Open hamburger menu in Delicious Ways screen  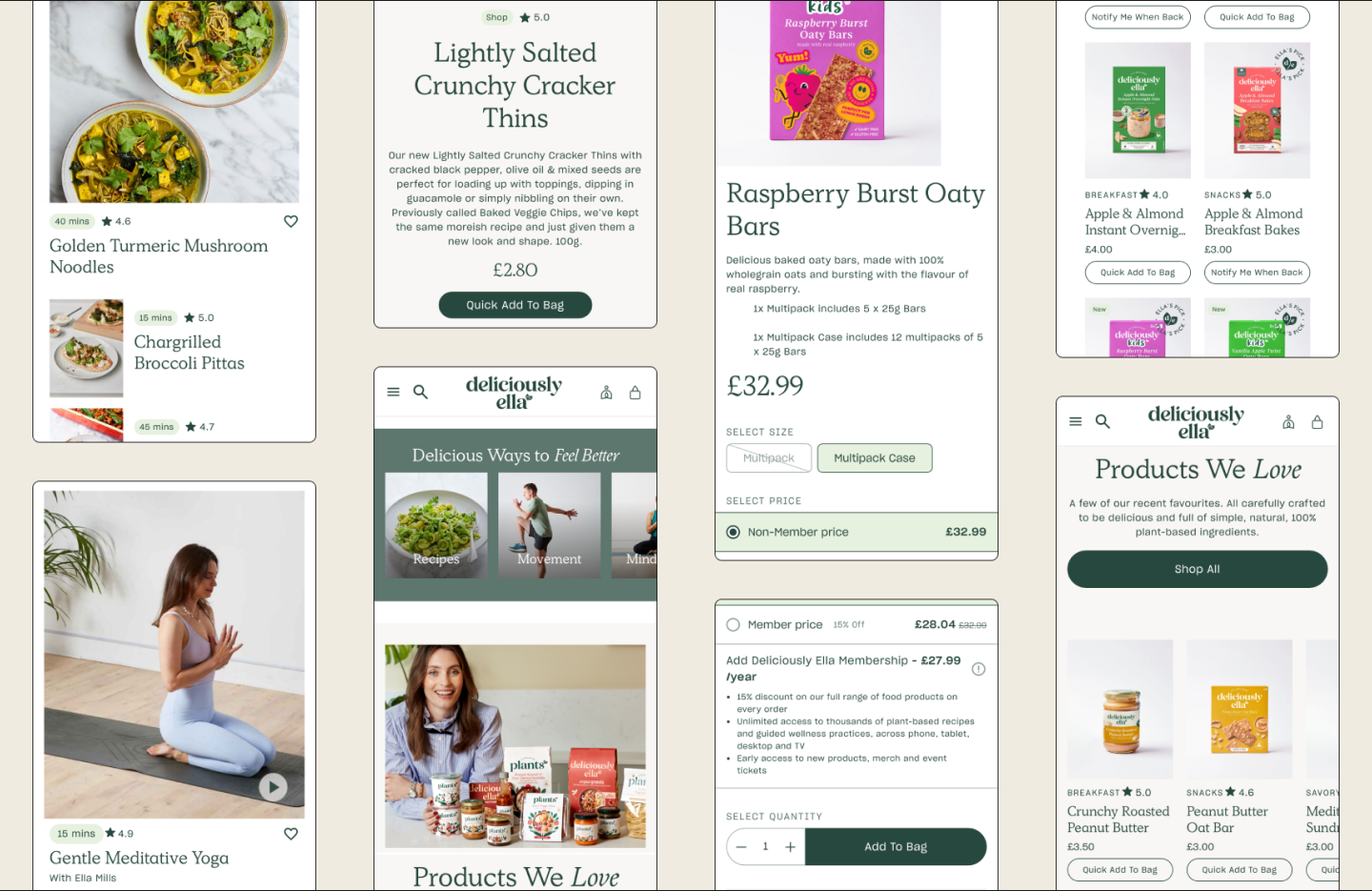pos(393,392)
